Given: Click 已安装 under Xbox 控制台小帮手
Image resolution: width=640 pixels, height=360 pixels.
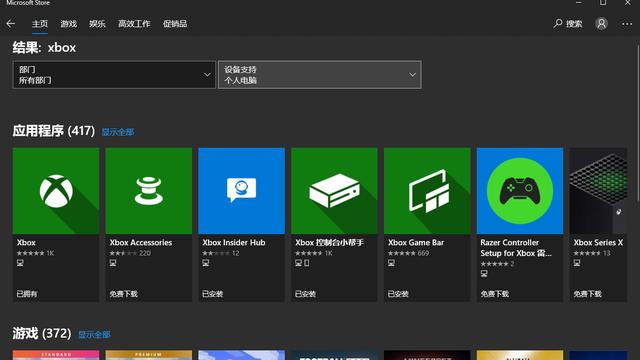Looking at the screenshot, I should click(305, 294).
